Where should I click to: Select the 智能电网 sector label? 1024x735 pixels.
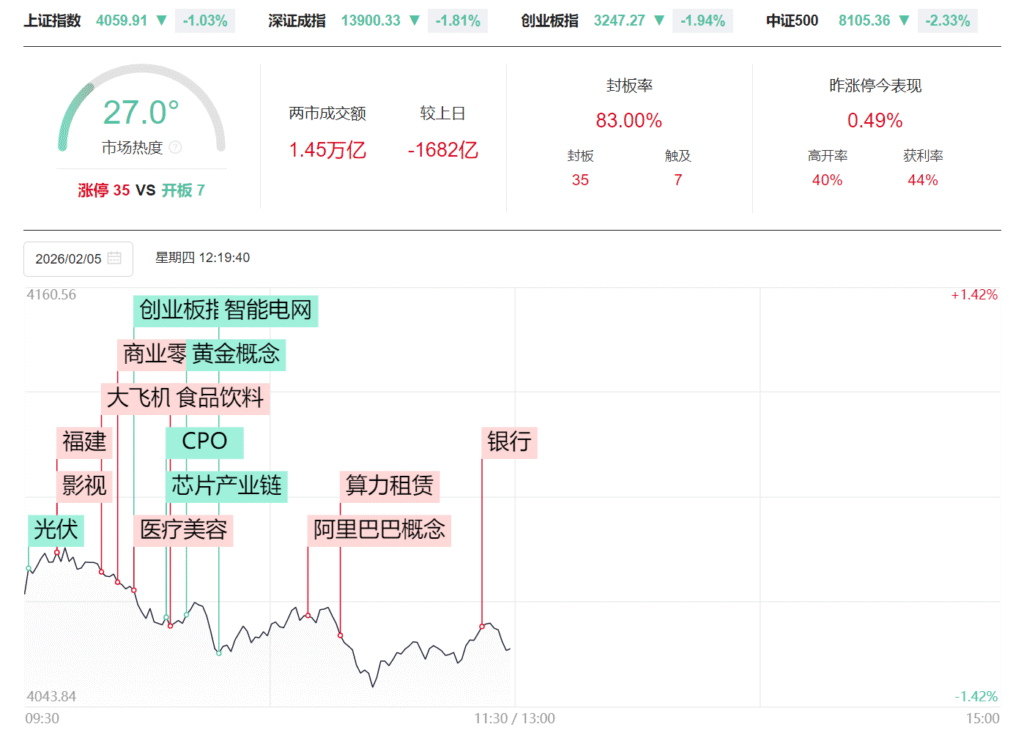[x=268, y=310]
